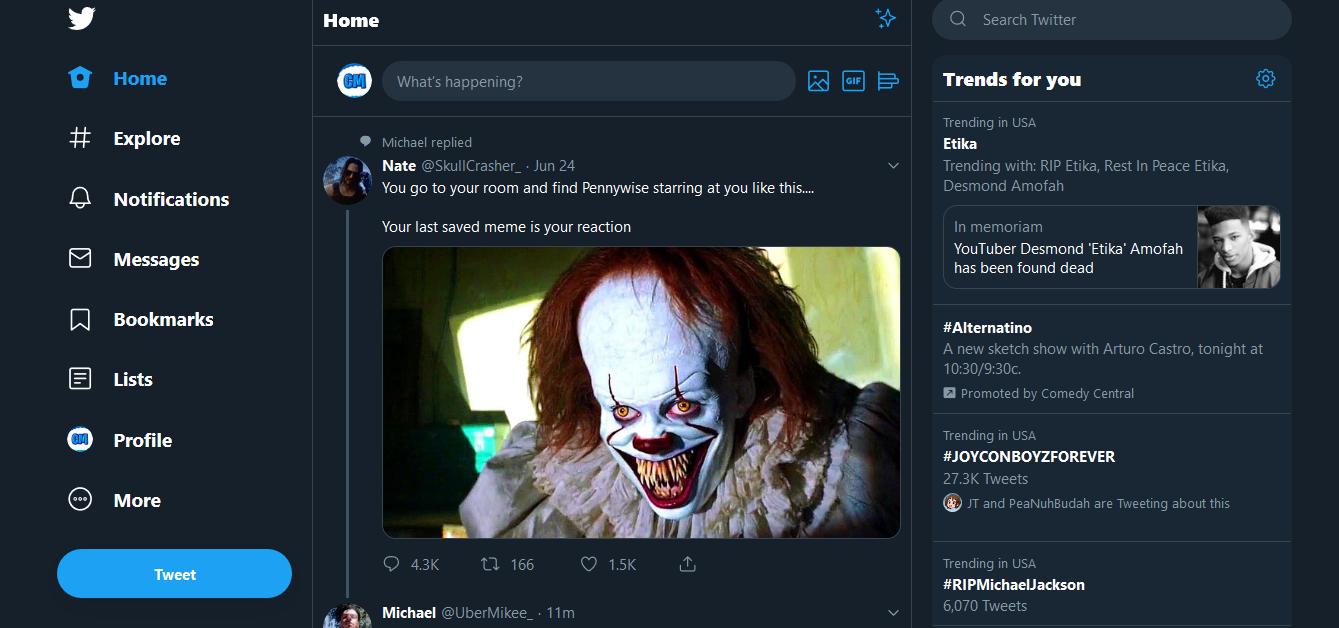This screenshot has width=1339, height=628.
Task: Share Nate's tweet via upload icon
Action: [687, 564]
